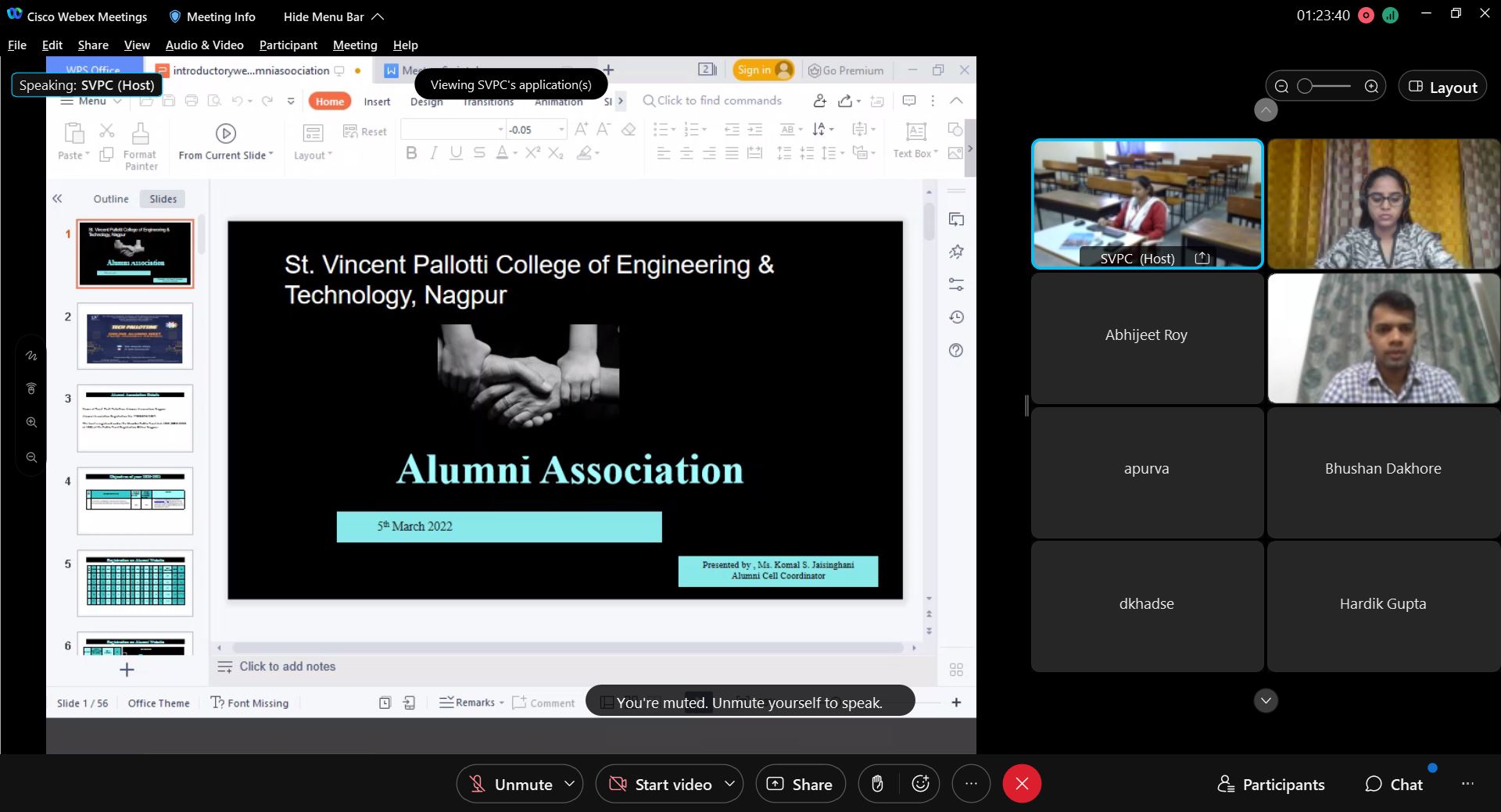Open the annotate tool on left sidebar
Screen dimensions: 1501x812
point(31,356)
